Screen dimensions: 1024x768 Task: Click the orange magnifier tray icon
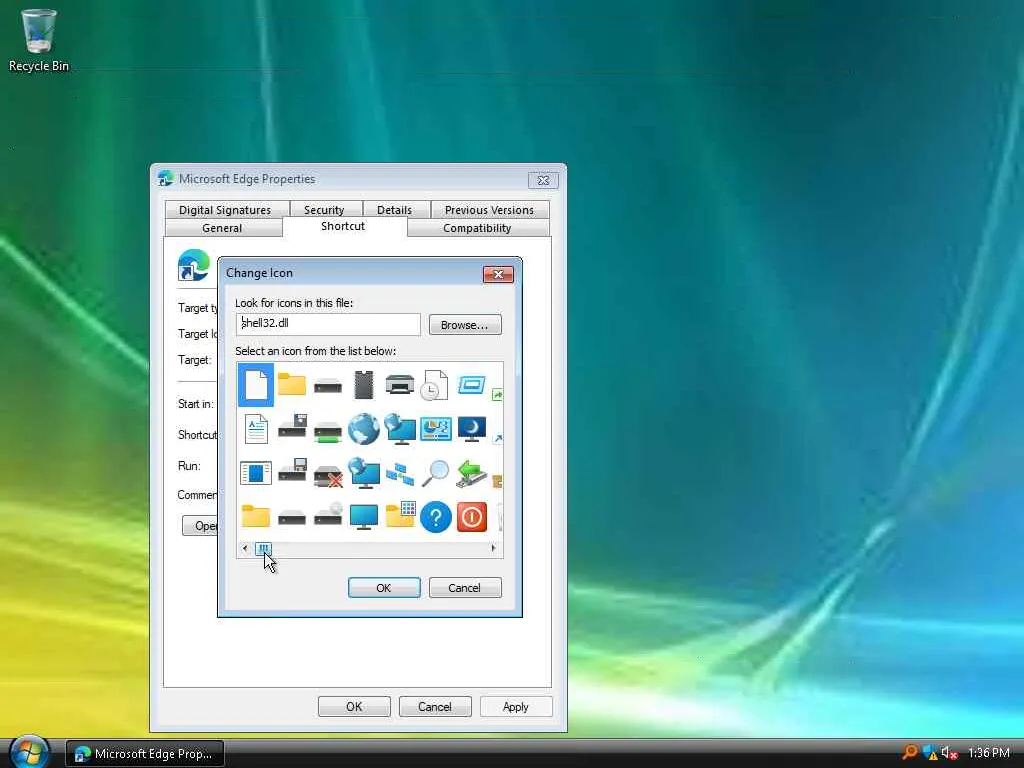(910, 753)
